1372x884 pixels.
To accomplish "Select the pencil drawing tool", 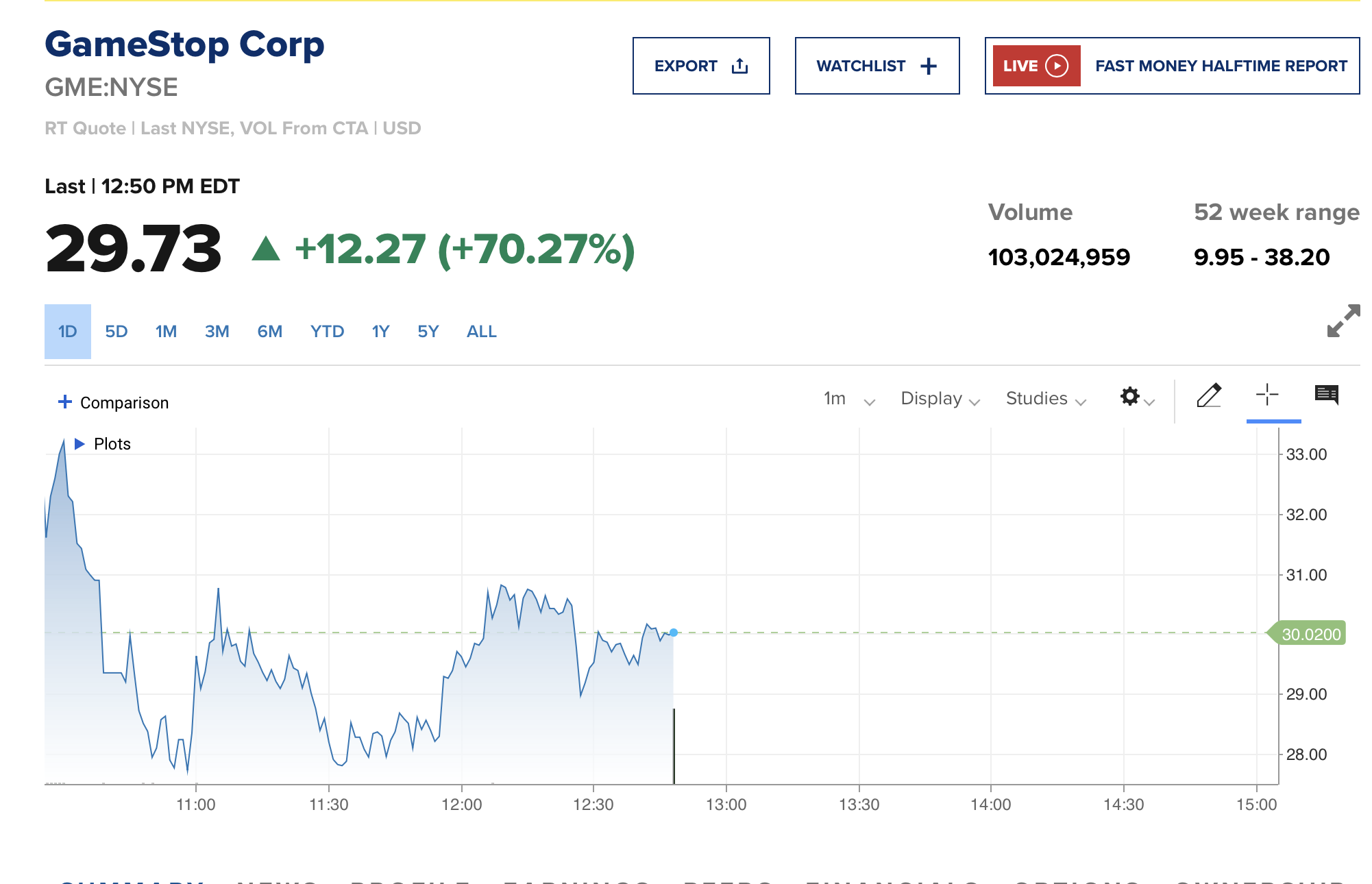I will (1209, 395).
